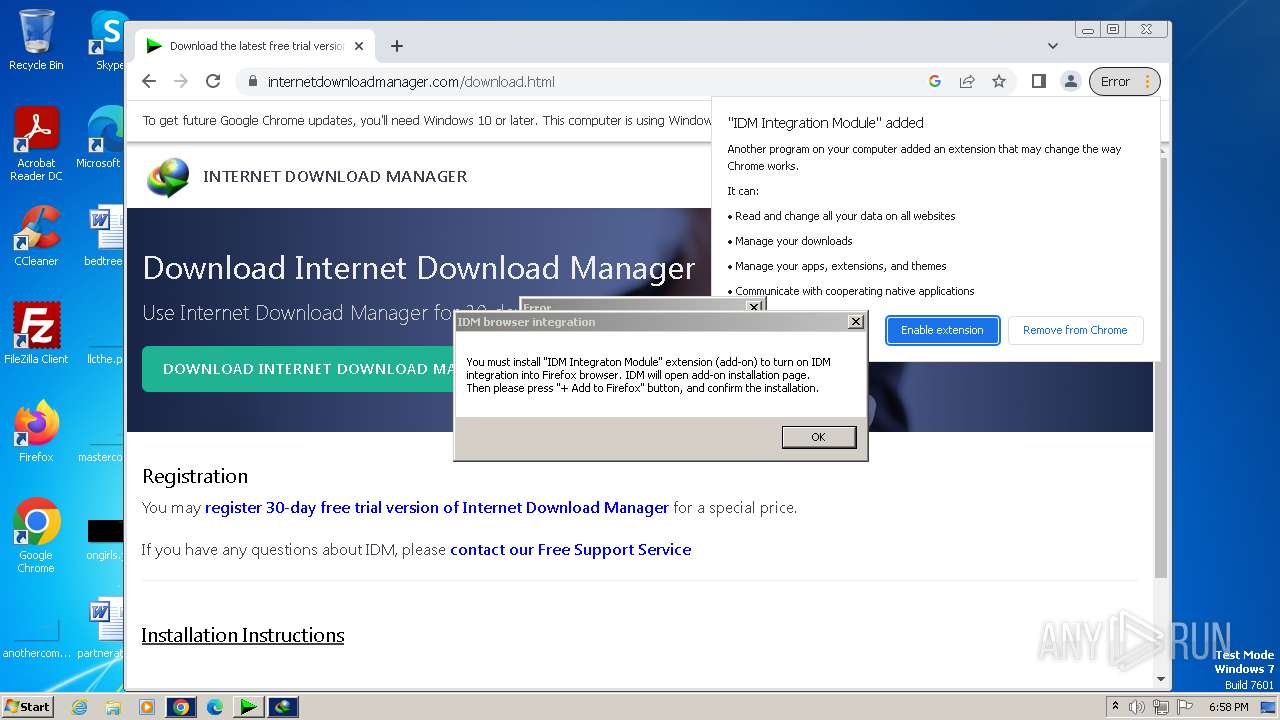The height and width of the screenshot is (720, 1280).
Task: Click Remove from Chrome button
Action: [1075, 330]
